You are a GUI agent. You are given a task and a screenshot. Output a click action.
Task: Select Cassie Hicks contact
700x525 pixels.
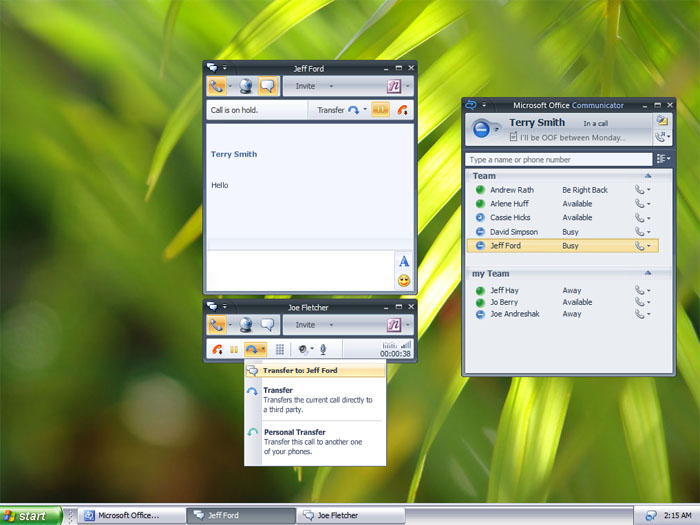pos(562,217)
